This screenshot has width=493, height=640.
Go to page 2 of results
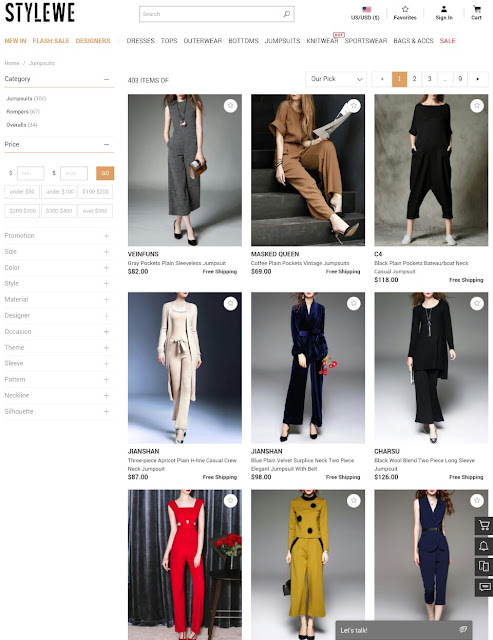[x=414, y=79]
